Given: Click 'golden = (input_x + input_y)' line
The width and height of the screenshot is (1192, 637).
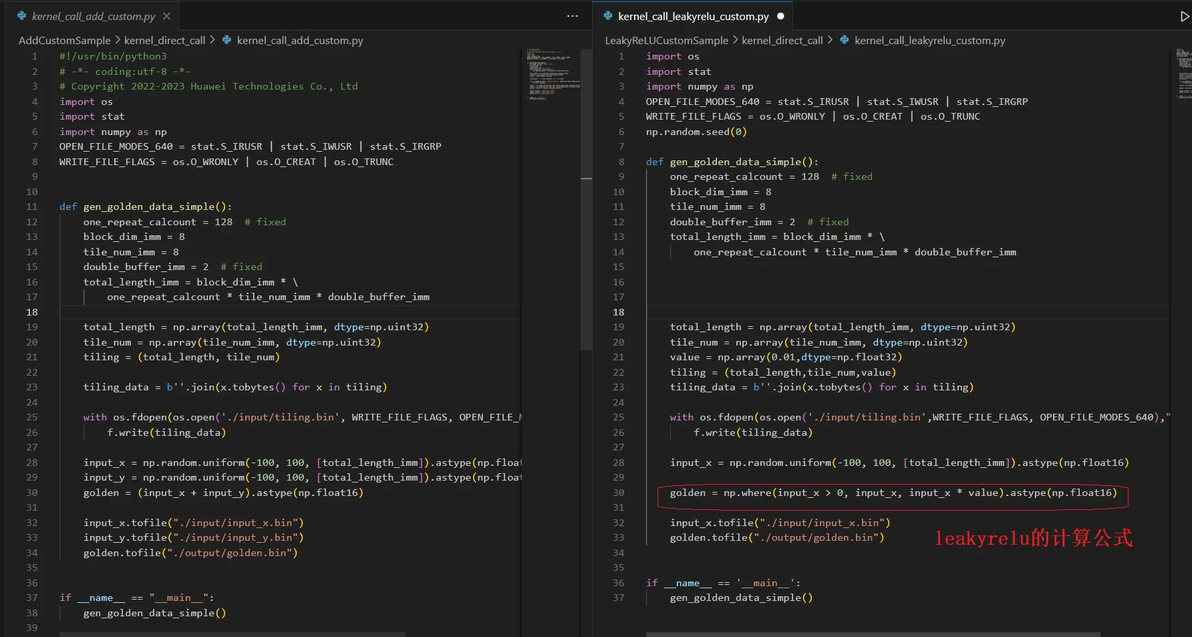Looking at the screenshot, I should pyautogui.click(x=224, y=493).
